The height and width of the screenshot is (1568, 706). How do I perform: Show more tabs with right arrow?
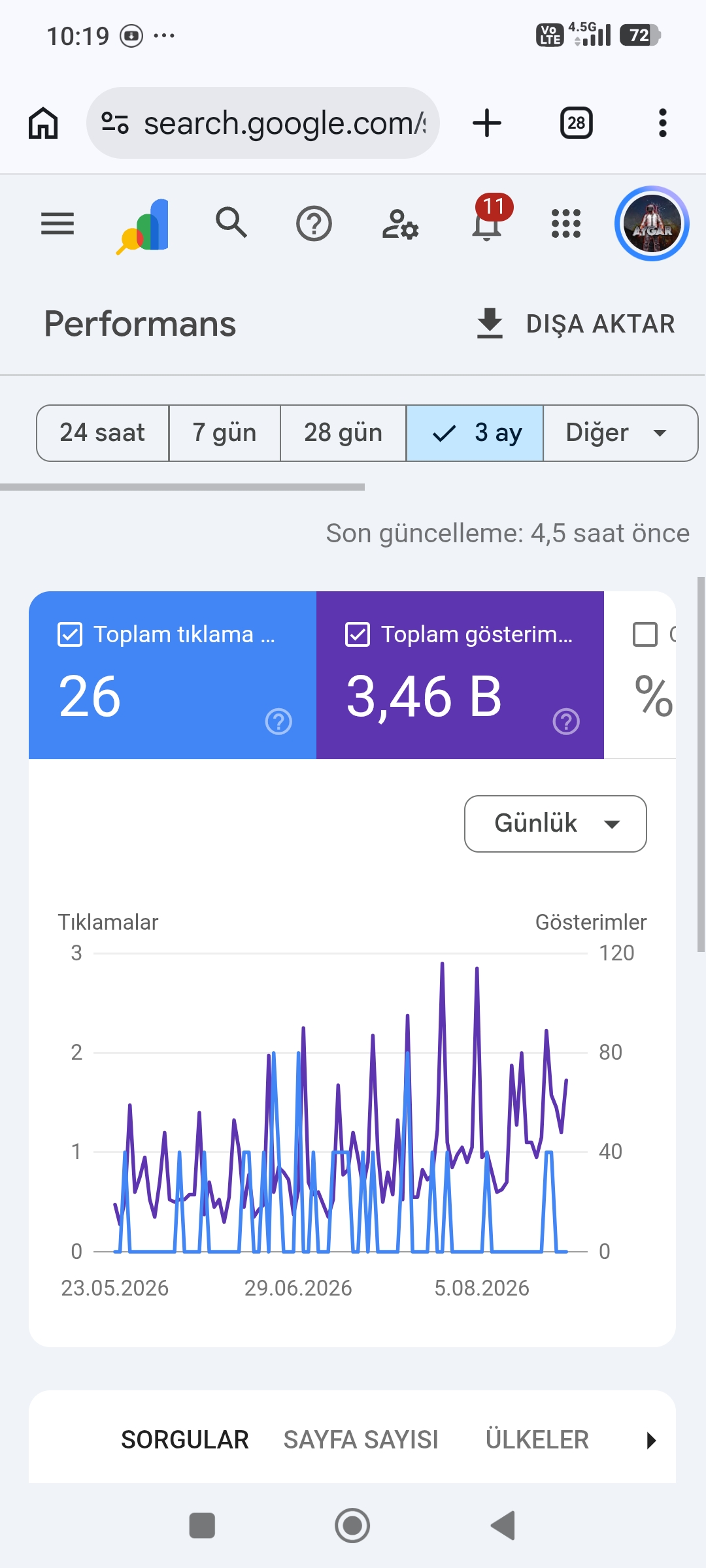(651, 1440)
